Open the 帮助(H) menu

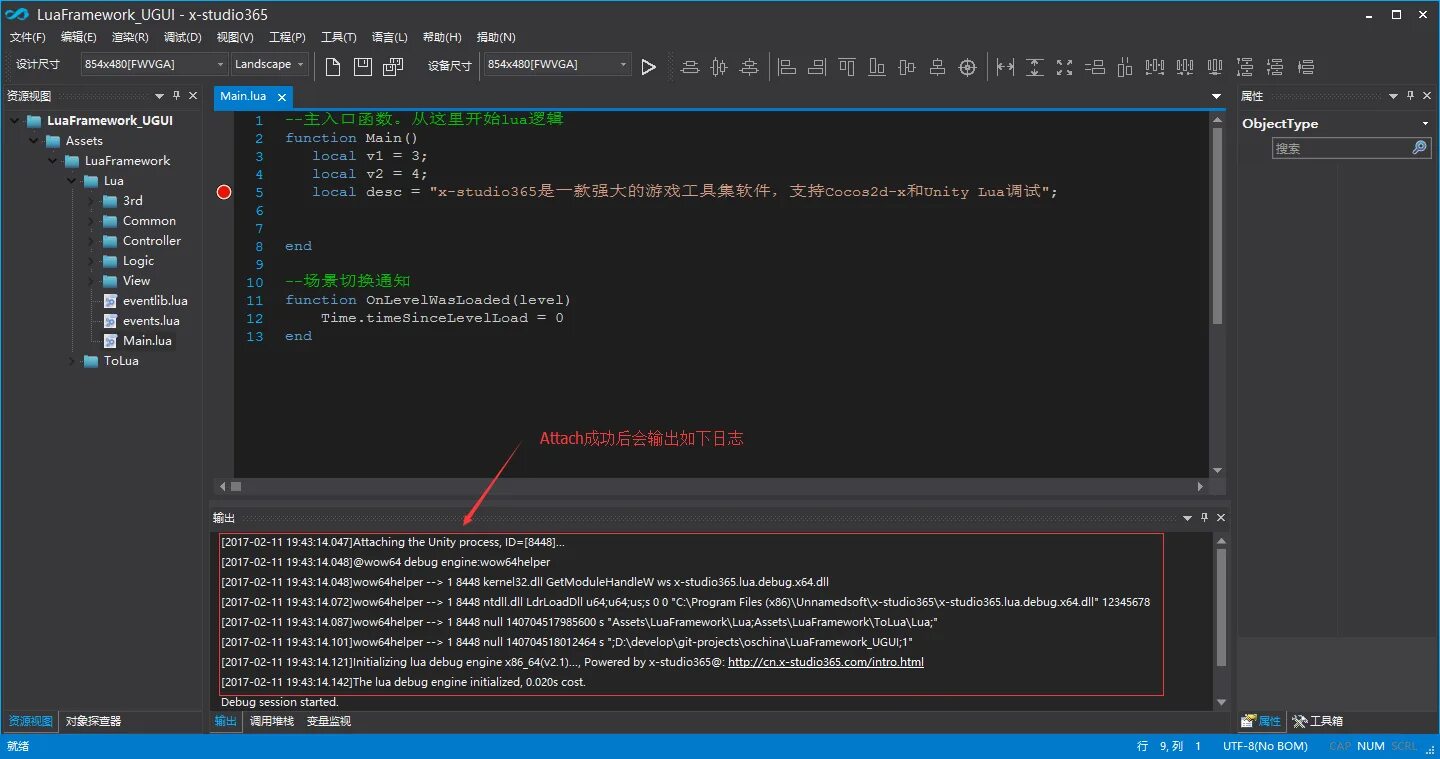coord(442,37)
